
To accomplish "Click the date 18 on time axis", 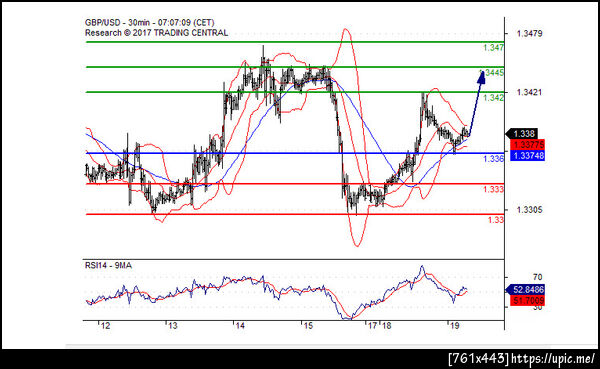I will (386, 326).
